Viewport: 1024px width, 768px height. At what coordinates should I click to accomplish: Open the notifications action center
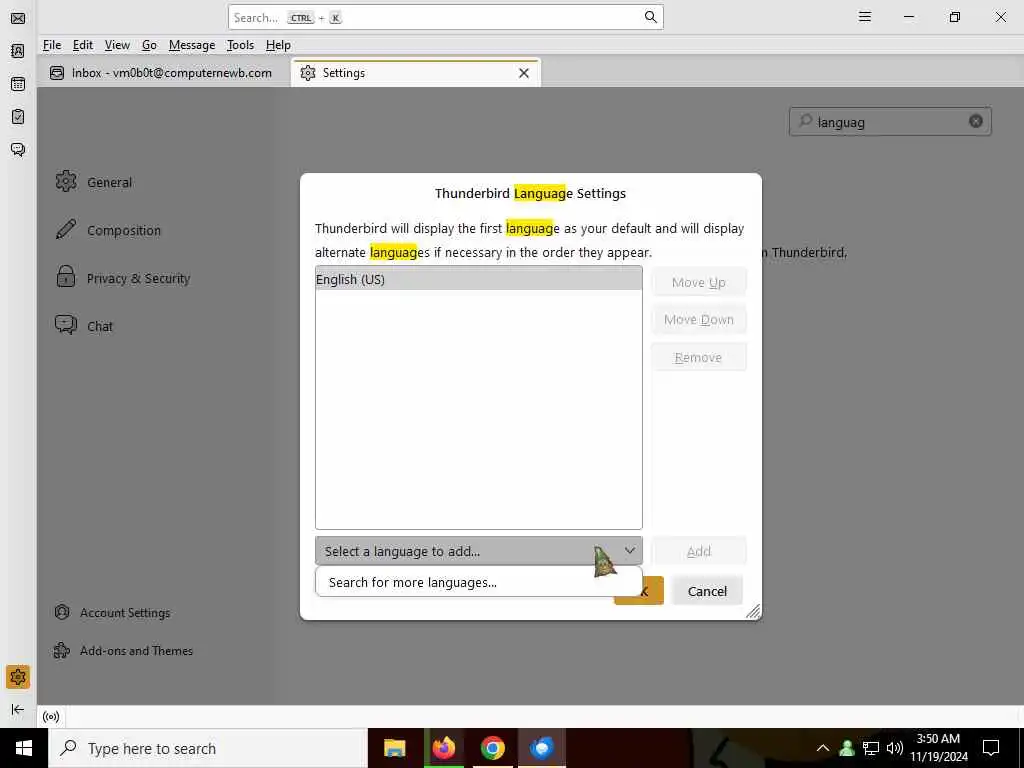point(991,748)
